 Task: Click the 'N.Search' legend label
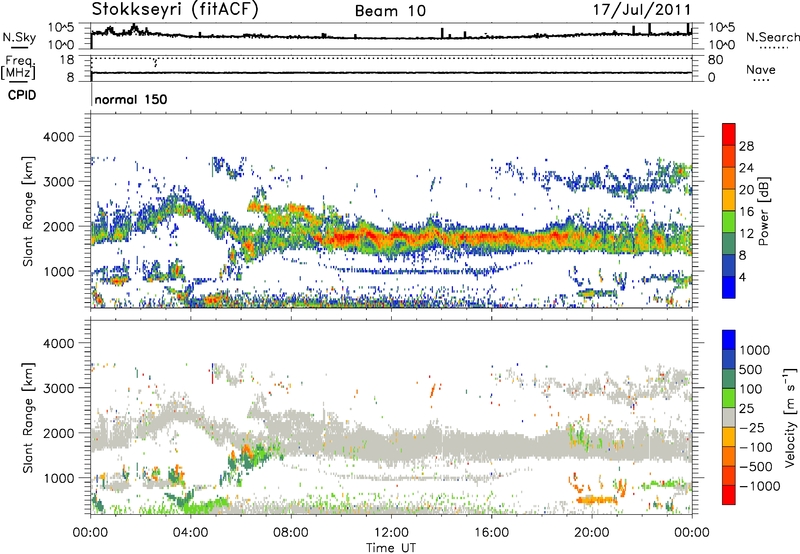(773, 37)
